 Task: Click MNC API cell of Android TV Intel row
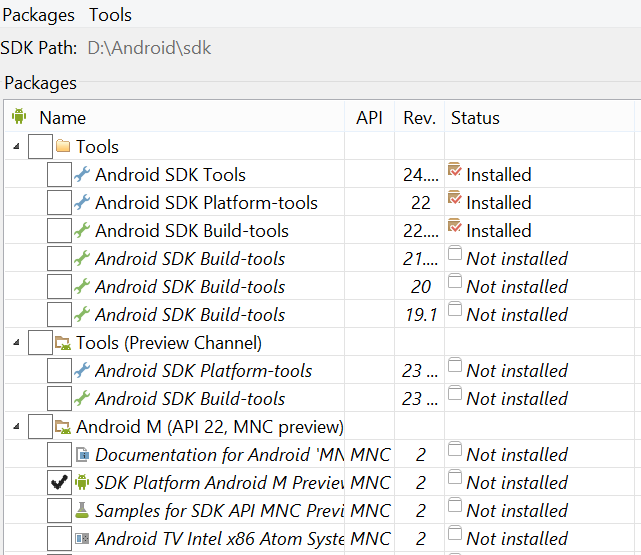(x=370, y=539)
